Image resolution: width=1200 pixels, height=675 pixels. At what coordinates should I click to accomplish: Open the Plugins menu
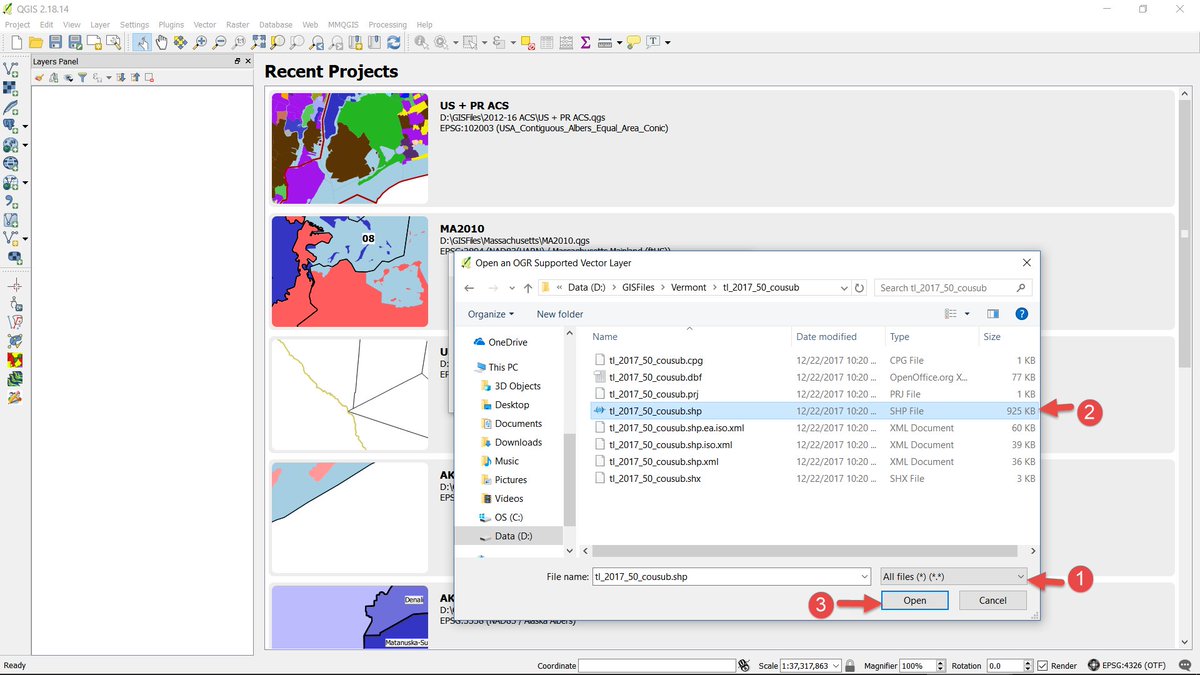tap(171, 24)
